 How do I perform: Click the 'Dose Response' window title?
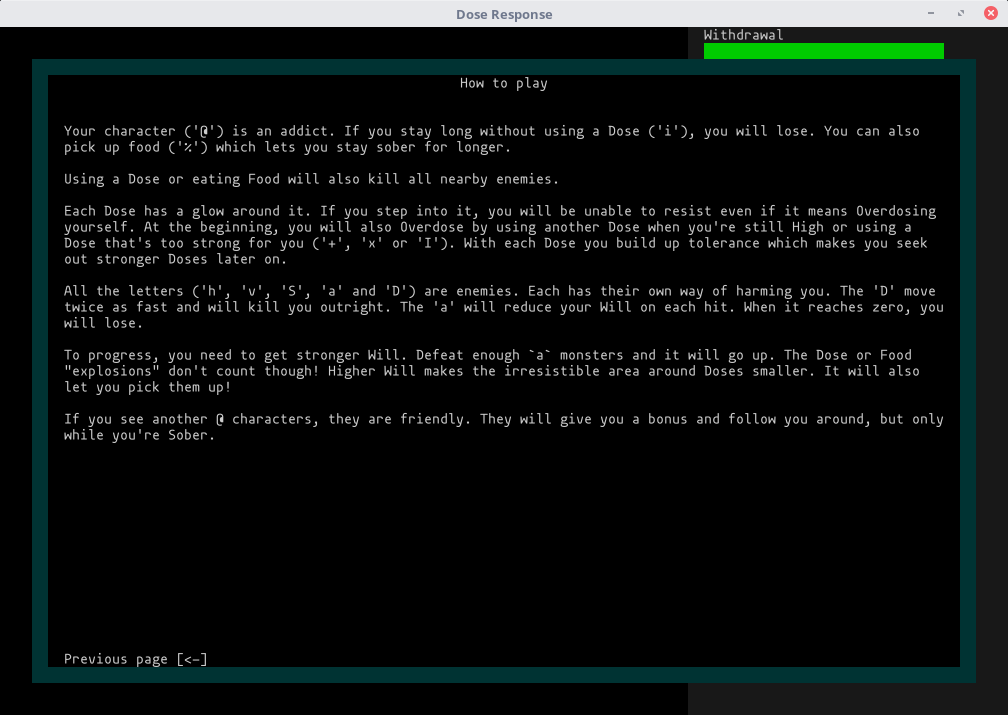point(504,14)
